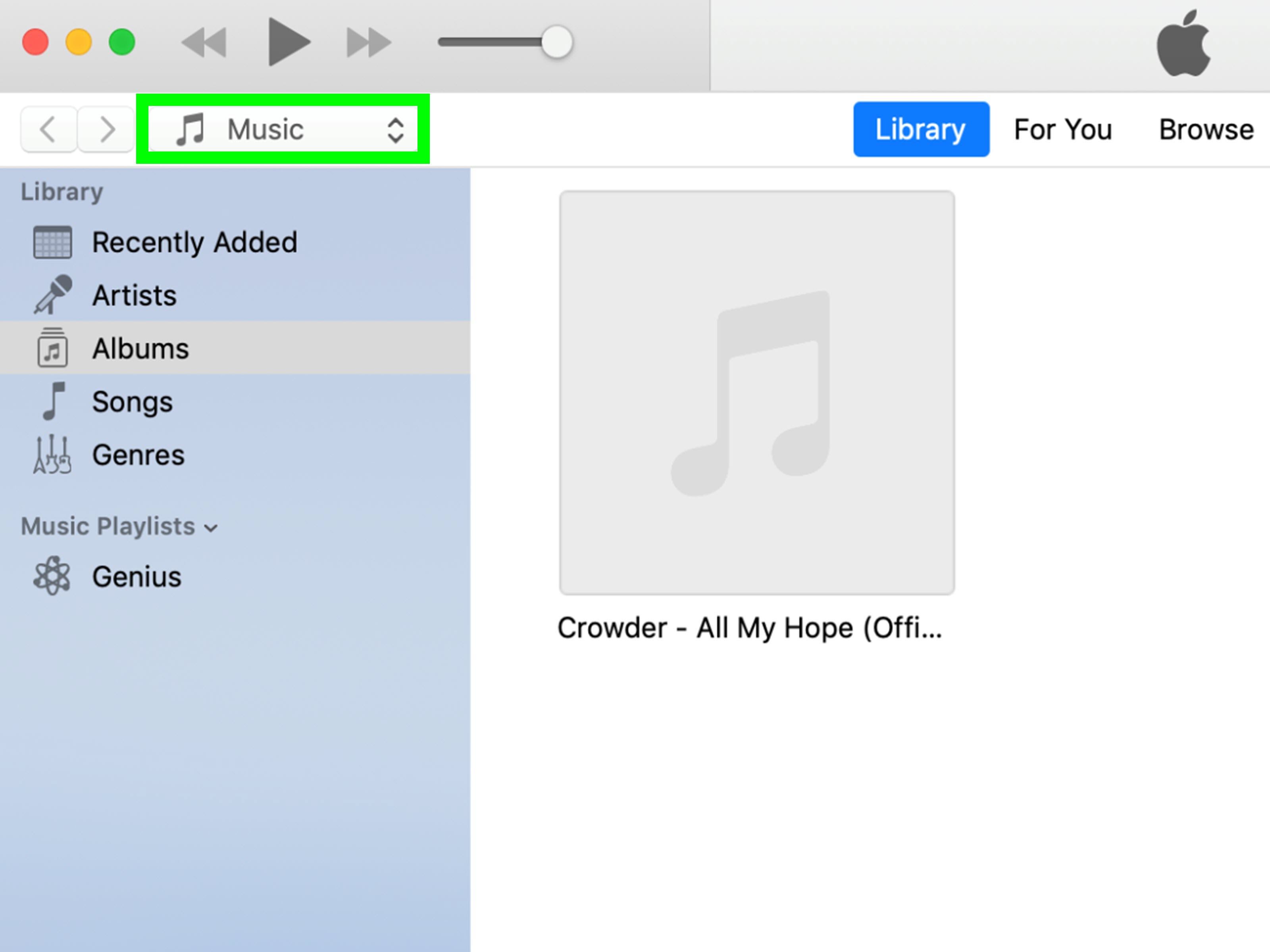Click the music note icon in the media picker
This screenshot has height=952, width=1270.
(190, 129)
